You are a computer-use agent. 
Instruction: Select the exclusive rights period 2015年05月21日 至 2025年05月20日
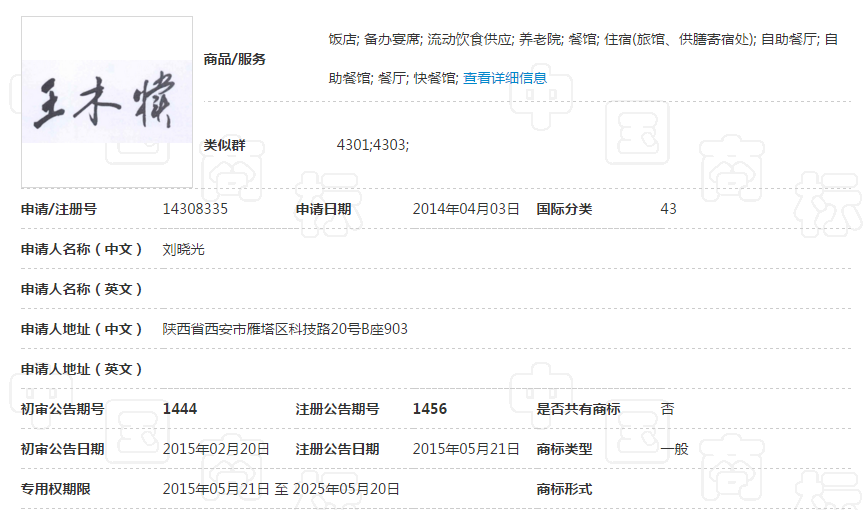pyautogui.click(x=281, y=489)
